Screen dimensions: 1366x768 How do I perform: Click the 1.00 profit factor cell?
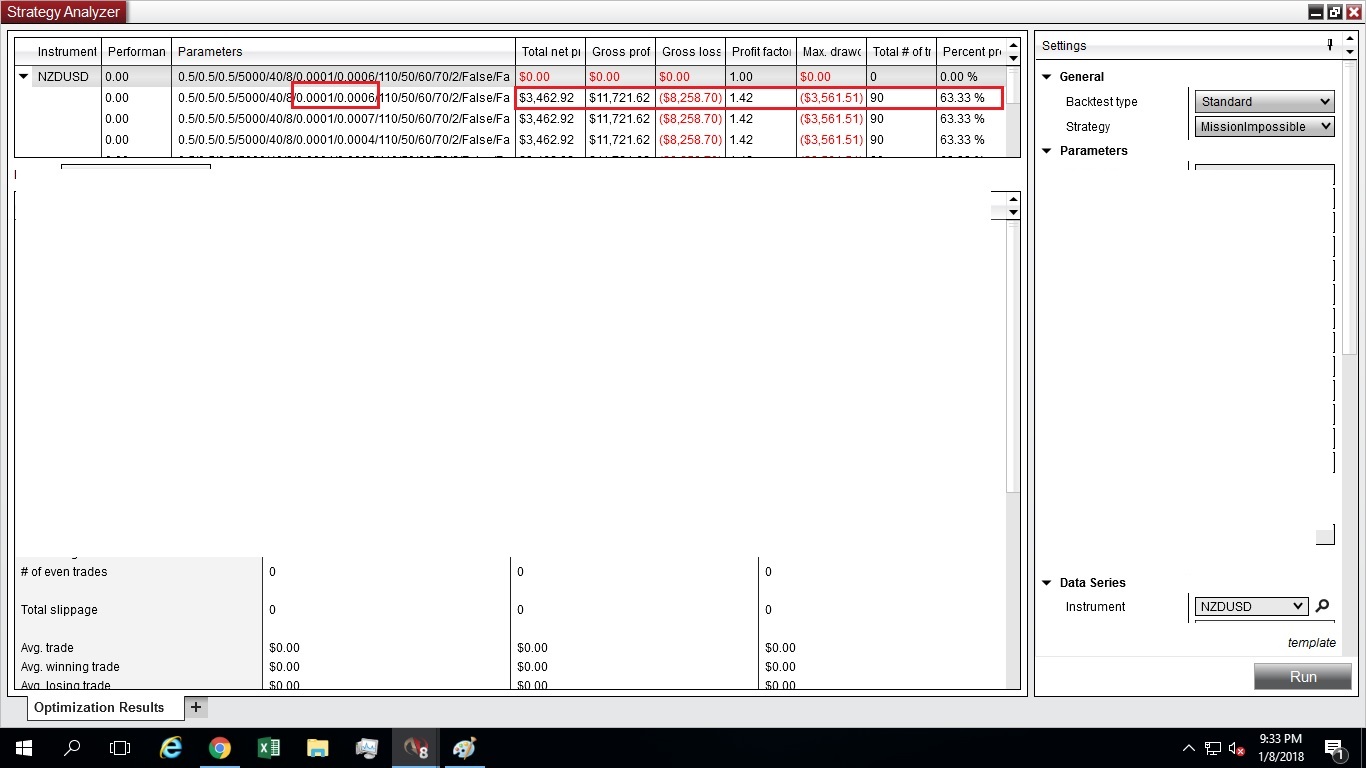760,76
